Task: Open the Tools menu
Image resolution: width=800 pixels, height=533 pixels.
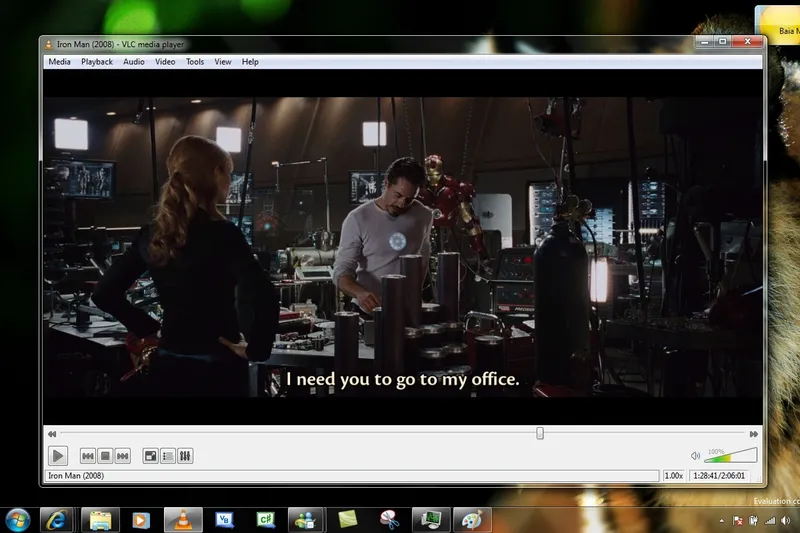Action: point(195,62)
